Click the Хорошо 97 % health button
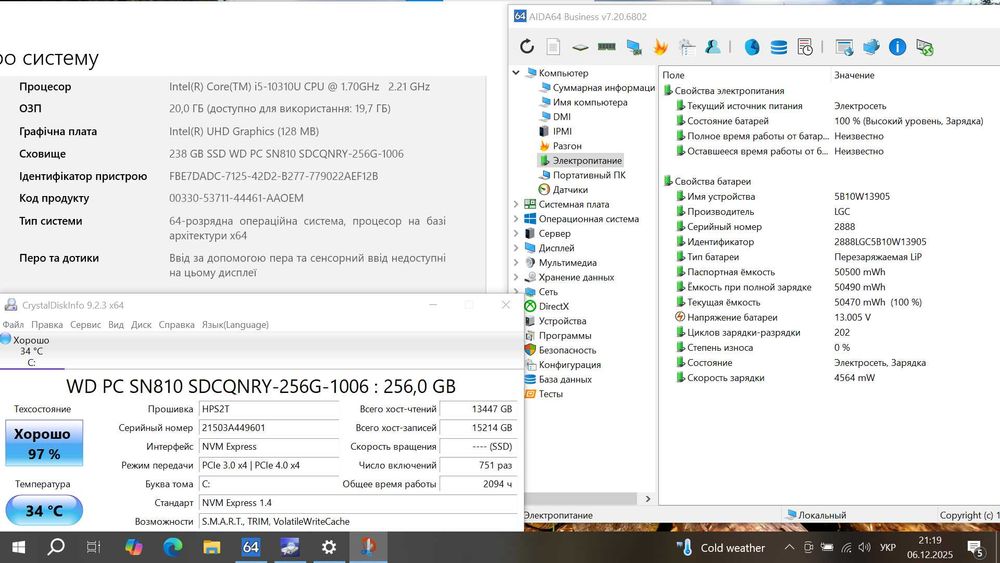This screenshot has width=1000, height=563. pos(44,443)
